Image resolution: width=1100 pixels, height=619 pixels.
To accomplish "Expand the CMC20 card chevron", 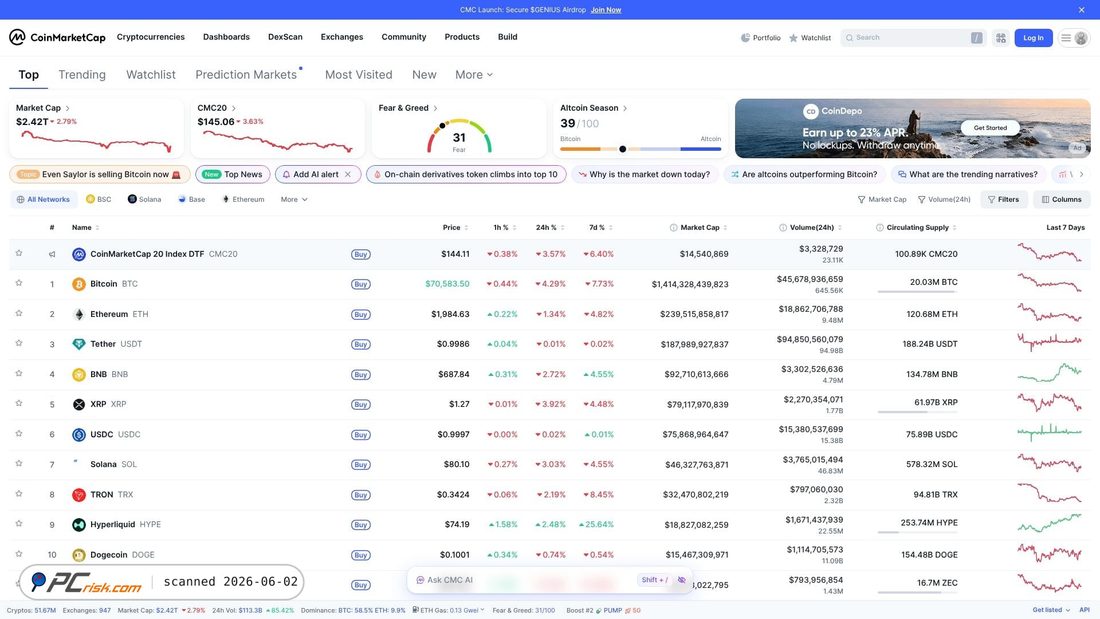I will pyautogui.click(x=234, y=108).
